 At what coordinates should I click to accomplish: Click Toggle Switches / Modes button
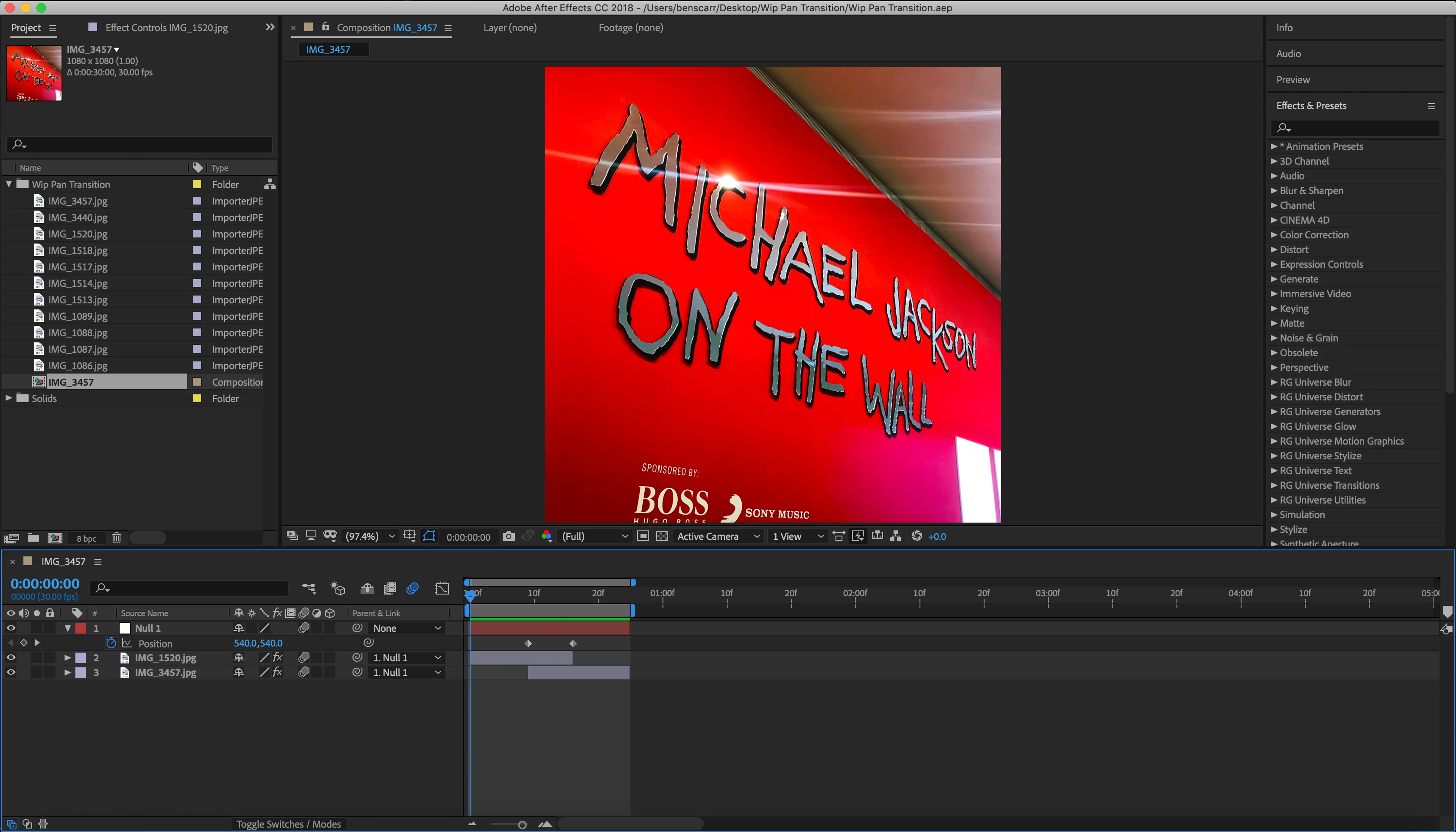tap(289, 823)
